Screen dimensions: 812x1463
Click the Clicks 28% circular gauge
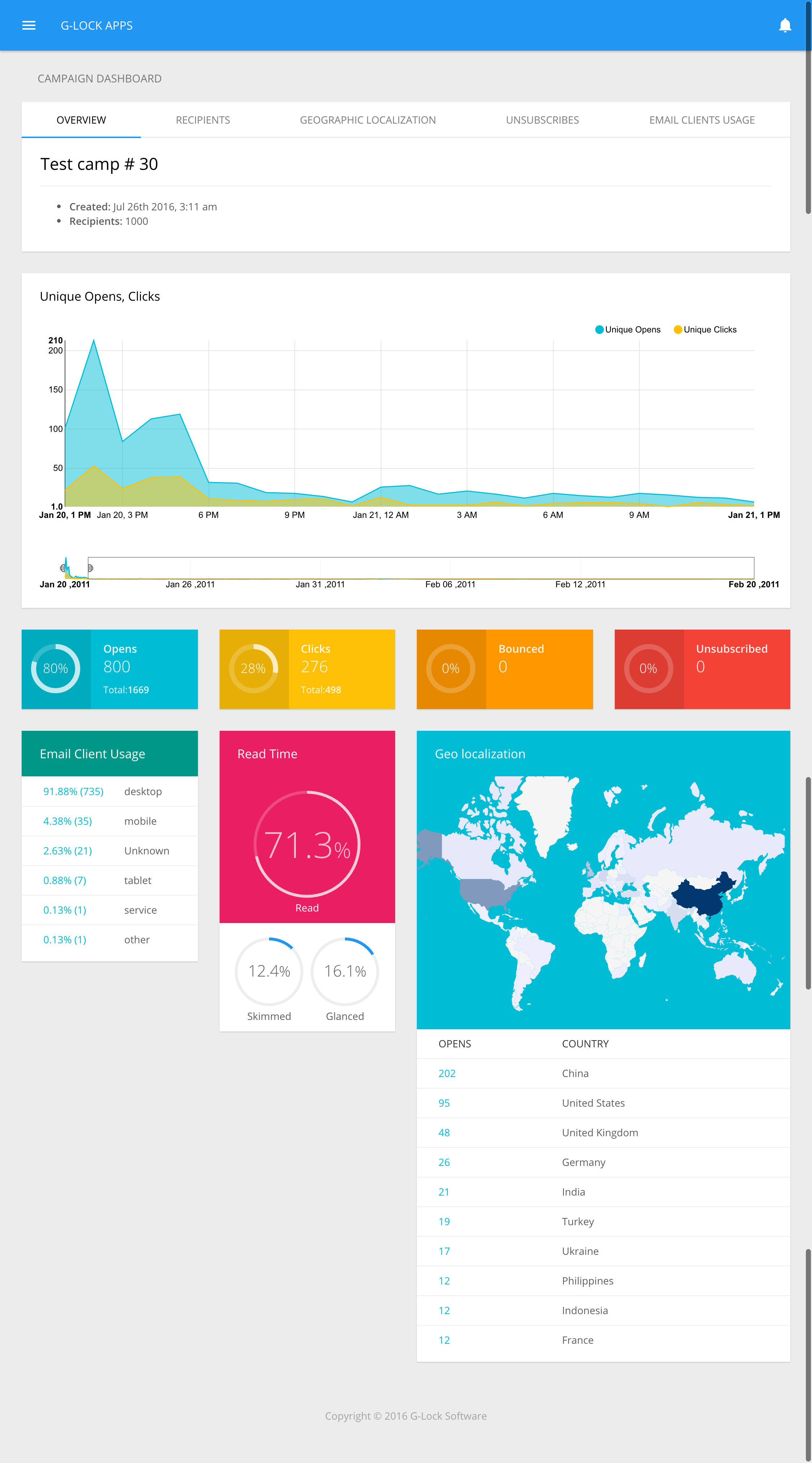(x=254, y=669)
